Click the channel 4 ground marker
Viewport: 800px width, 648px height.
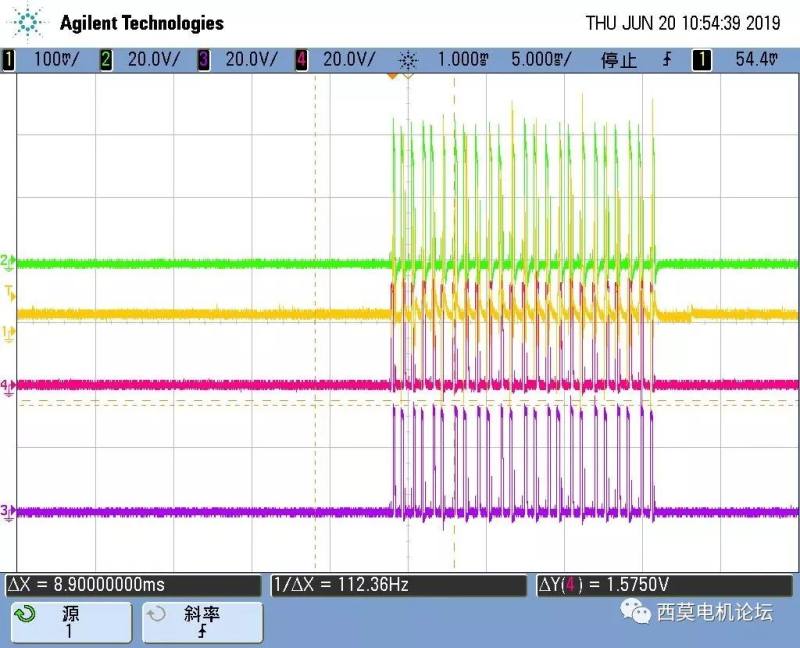[x=8, y=385]
